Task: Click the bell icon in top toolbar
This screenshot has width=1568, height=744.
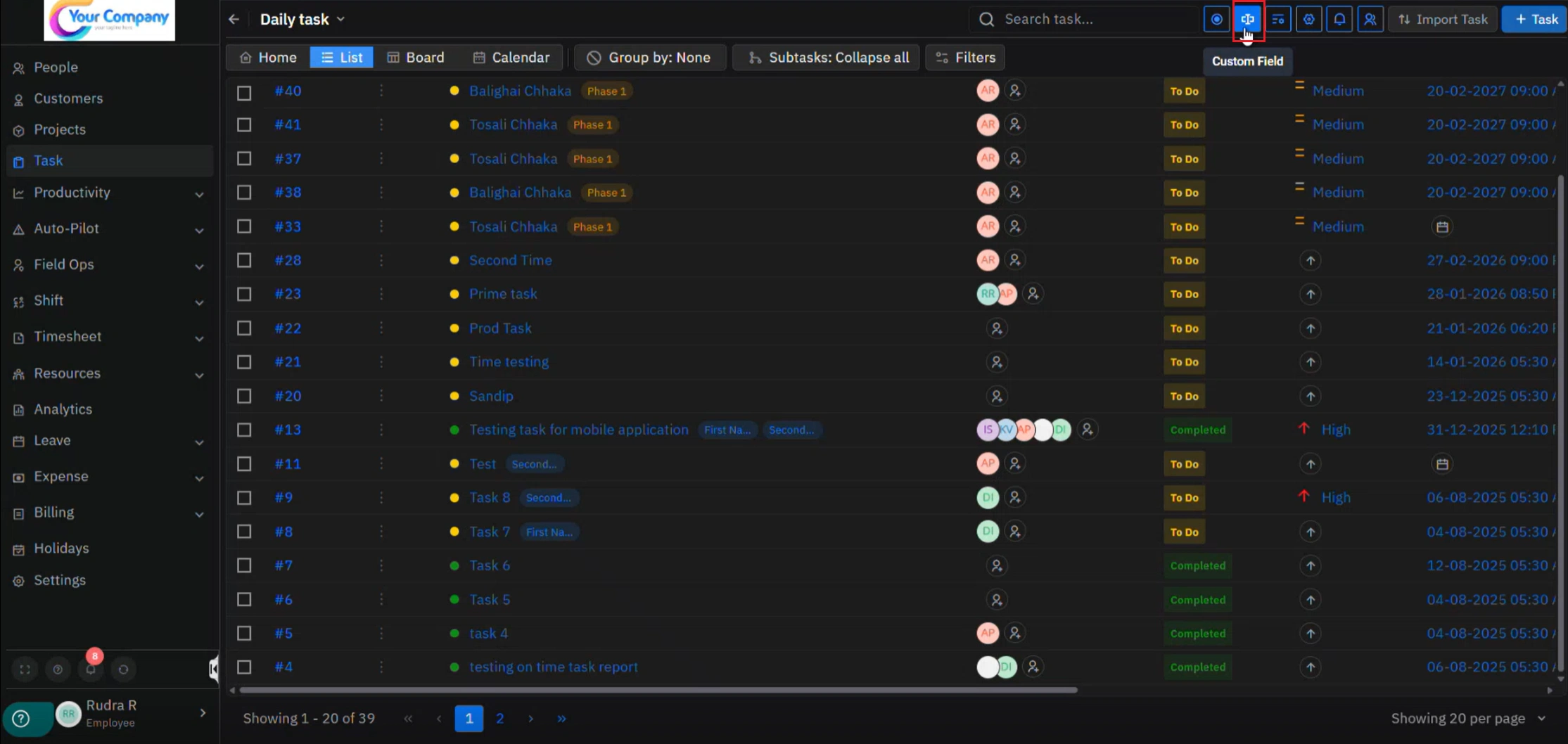Action: pyautogui.click(x=1339, y=20)
